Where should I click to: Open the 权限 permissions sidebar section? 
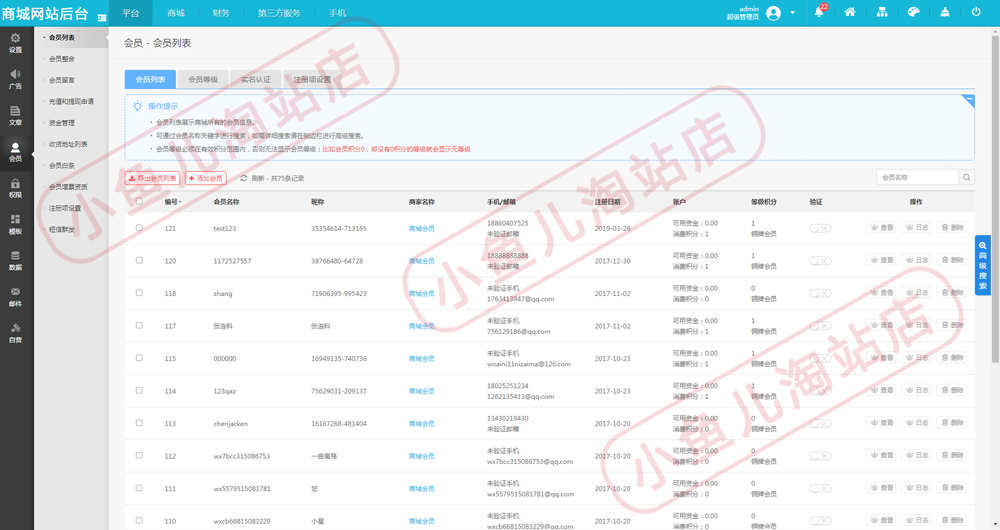tap(15, 188)
